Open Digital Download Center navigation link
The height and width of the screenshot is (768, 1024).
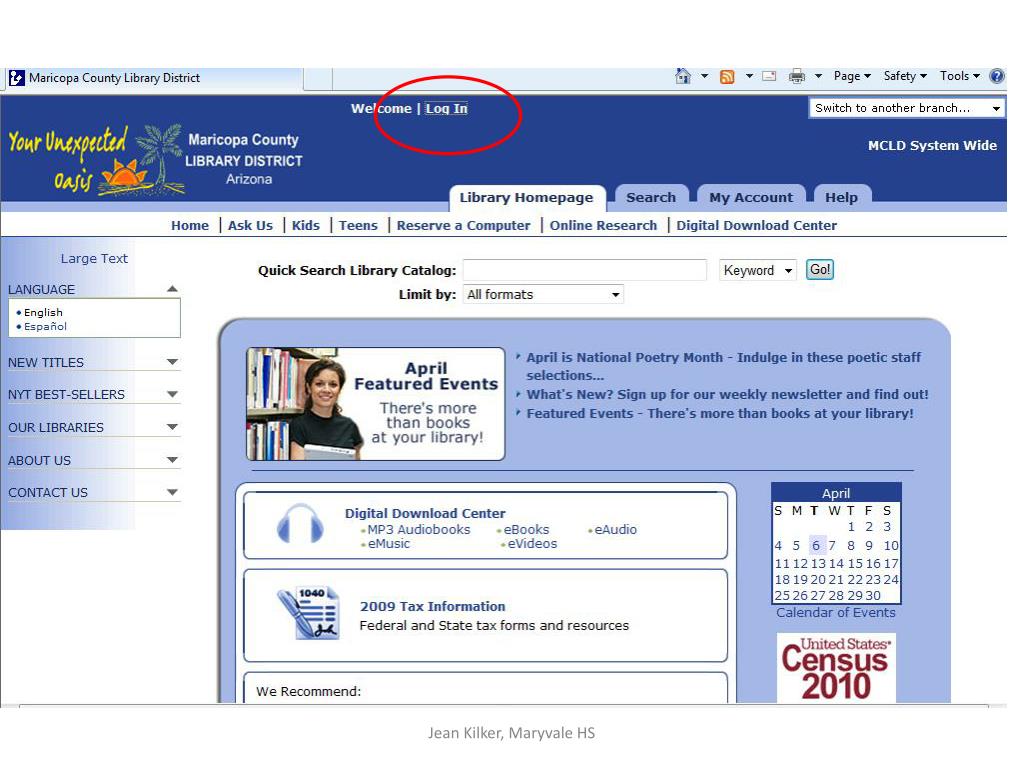tap(756, 225)
